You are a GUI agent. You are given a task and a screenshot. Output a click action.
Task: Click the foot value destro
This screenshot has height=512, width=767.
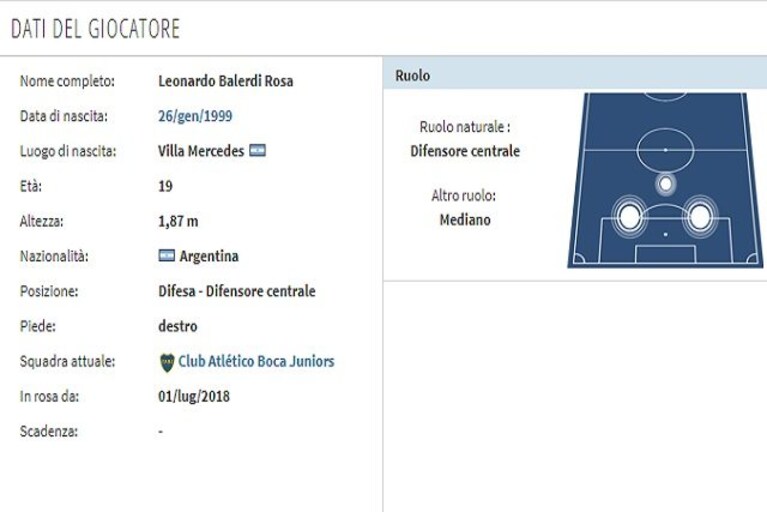tap(178, 326)
